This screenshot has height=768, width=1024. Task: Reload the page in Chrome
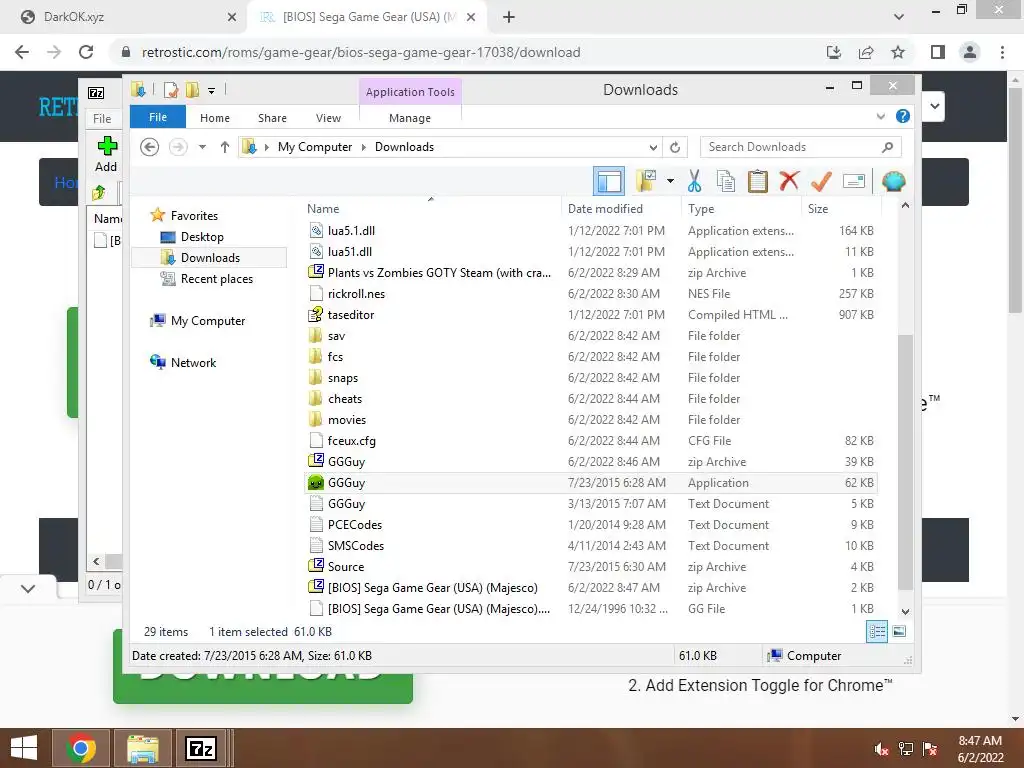86,52
